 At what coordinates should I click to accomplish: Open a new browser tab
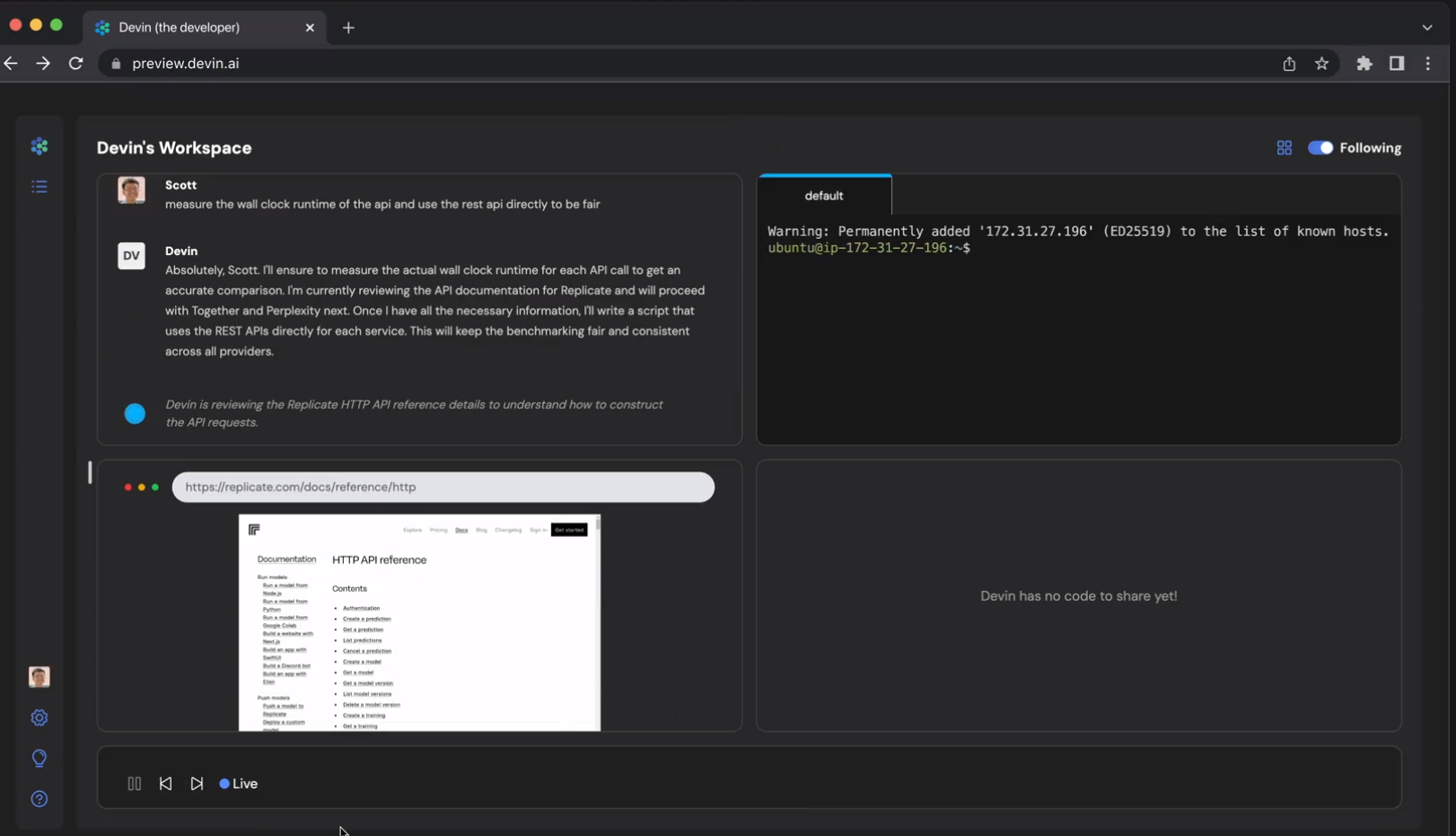point(348,28)
